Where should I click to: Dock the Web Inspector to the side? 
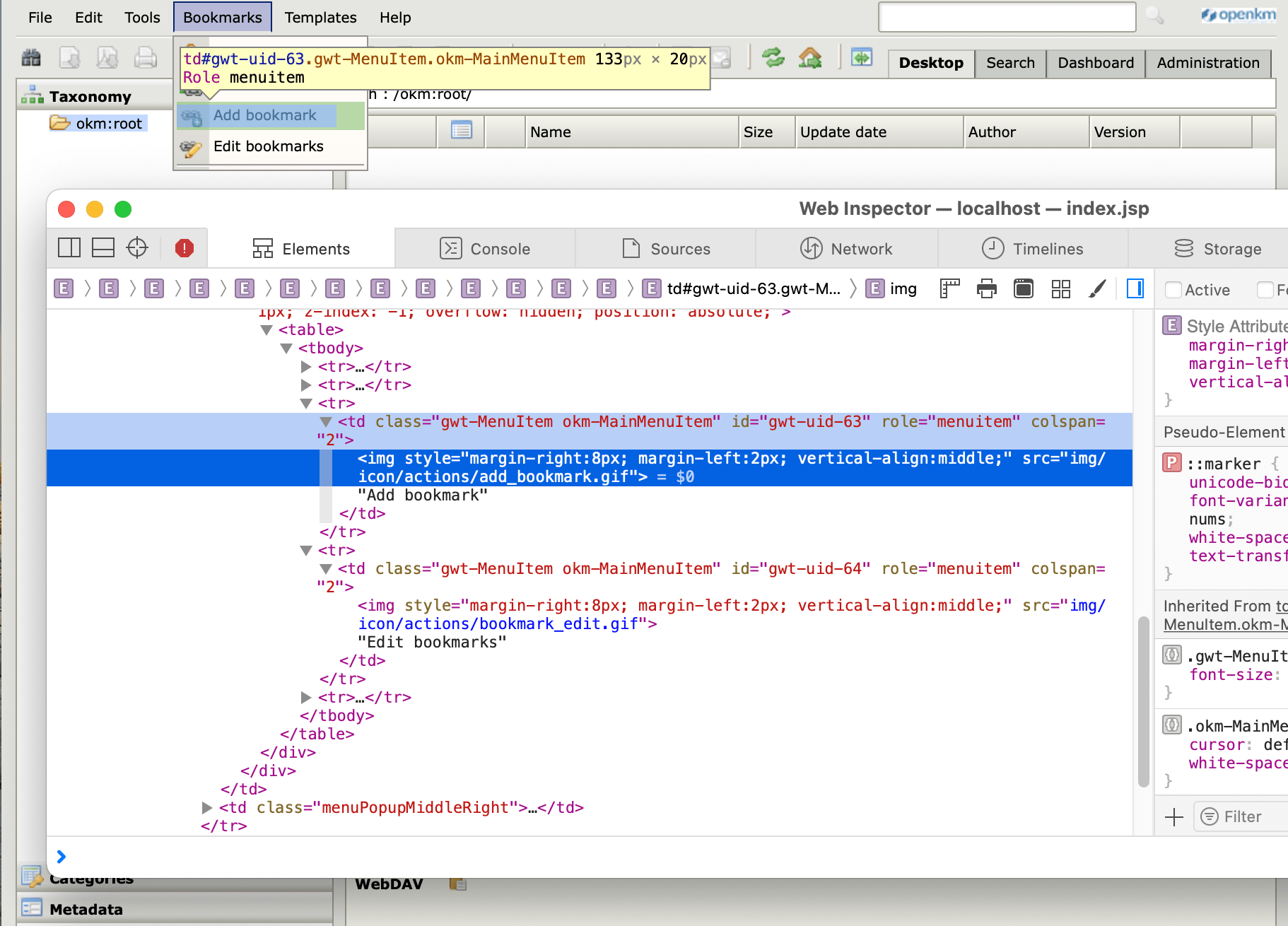69,247
